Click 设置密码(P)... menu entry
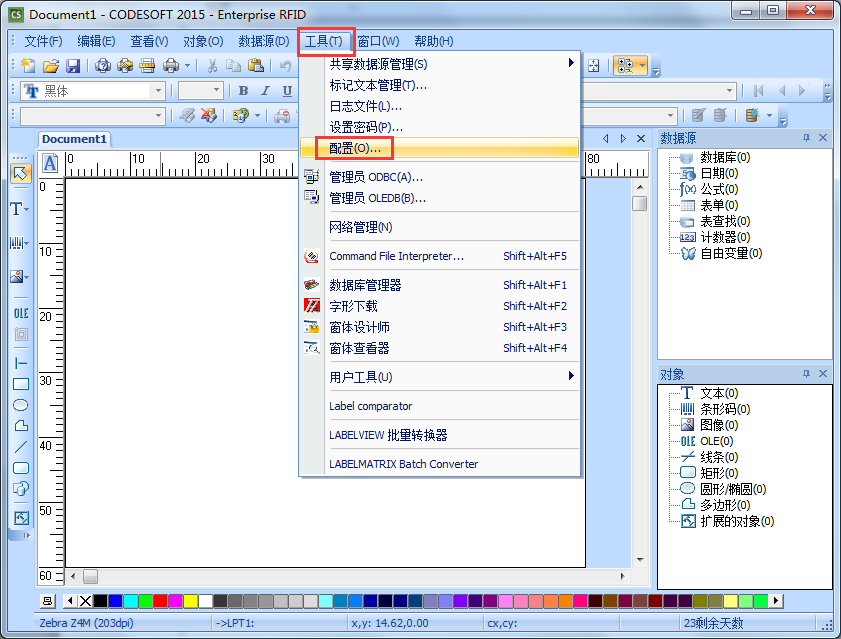The image size is (841, 639). coord(439,127)
